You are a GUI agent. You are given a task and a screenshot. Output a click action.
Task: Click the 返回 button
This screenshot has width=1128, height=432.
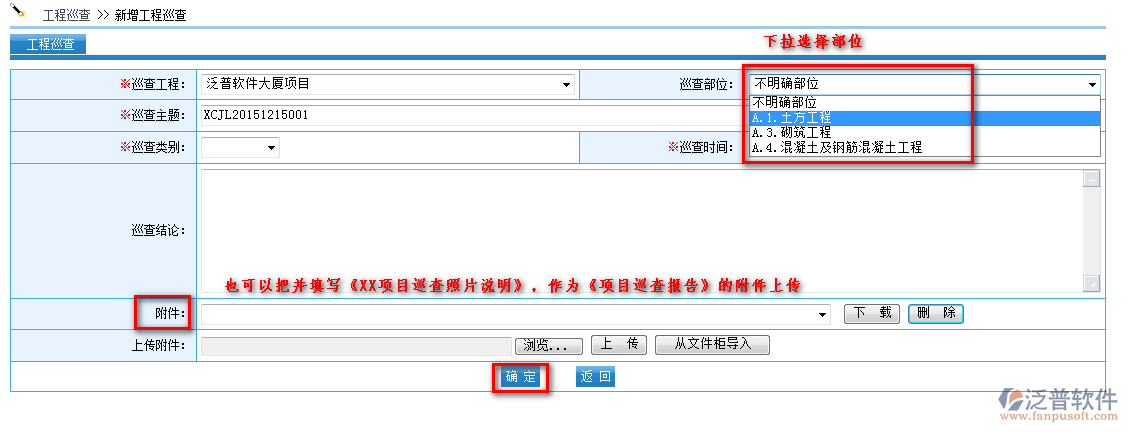[x=596, y=377]
